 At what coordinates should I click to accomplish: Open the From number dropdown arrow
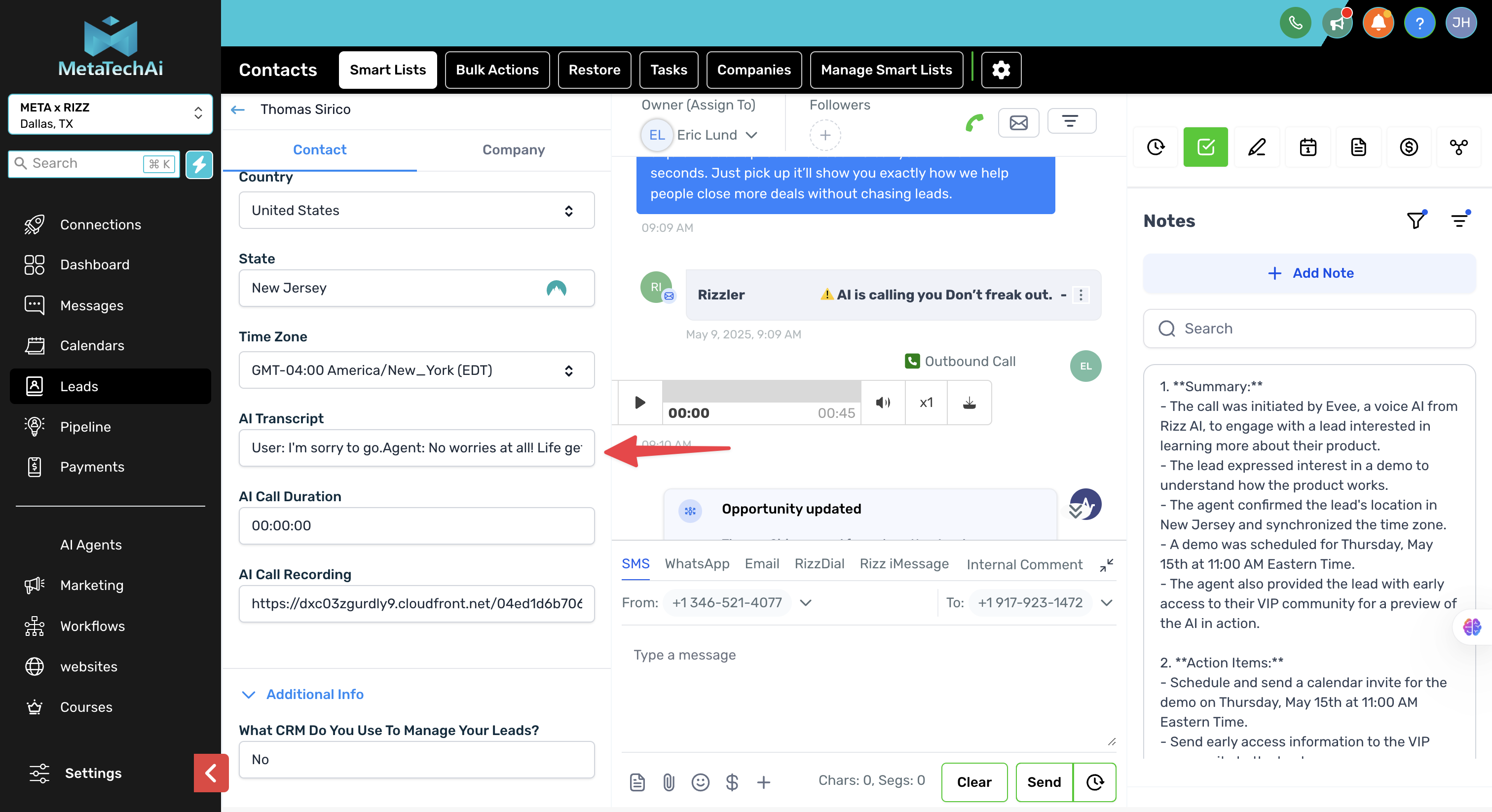click(806, 602)
